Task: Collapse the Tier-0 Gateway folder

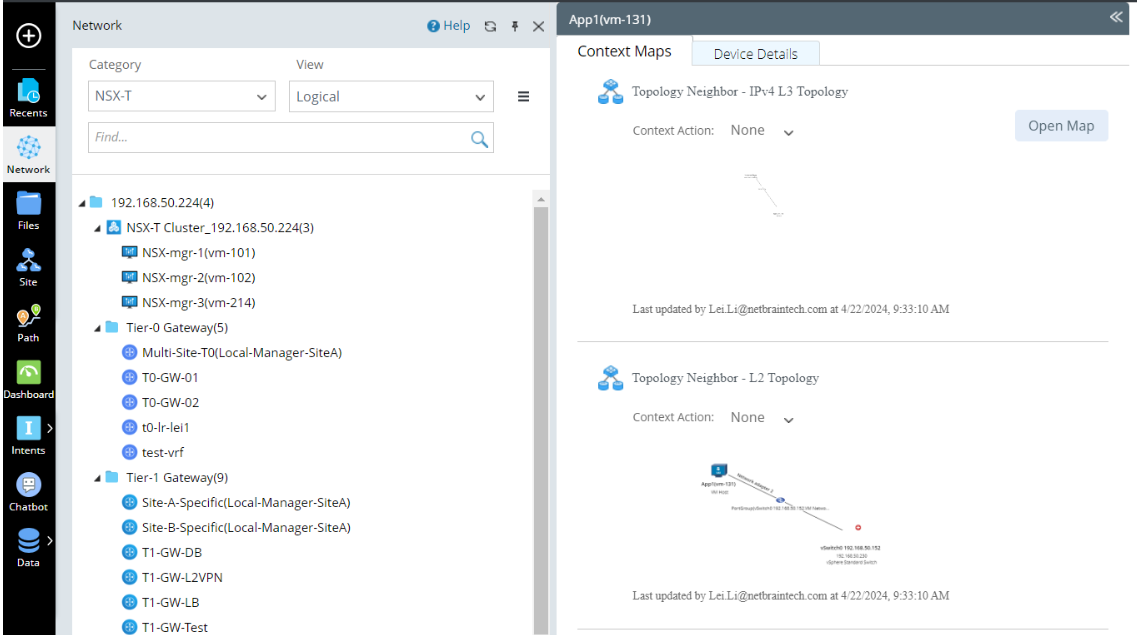Action: 96,328
